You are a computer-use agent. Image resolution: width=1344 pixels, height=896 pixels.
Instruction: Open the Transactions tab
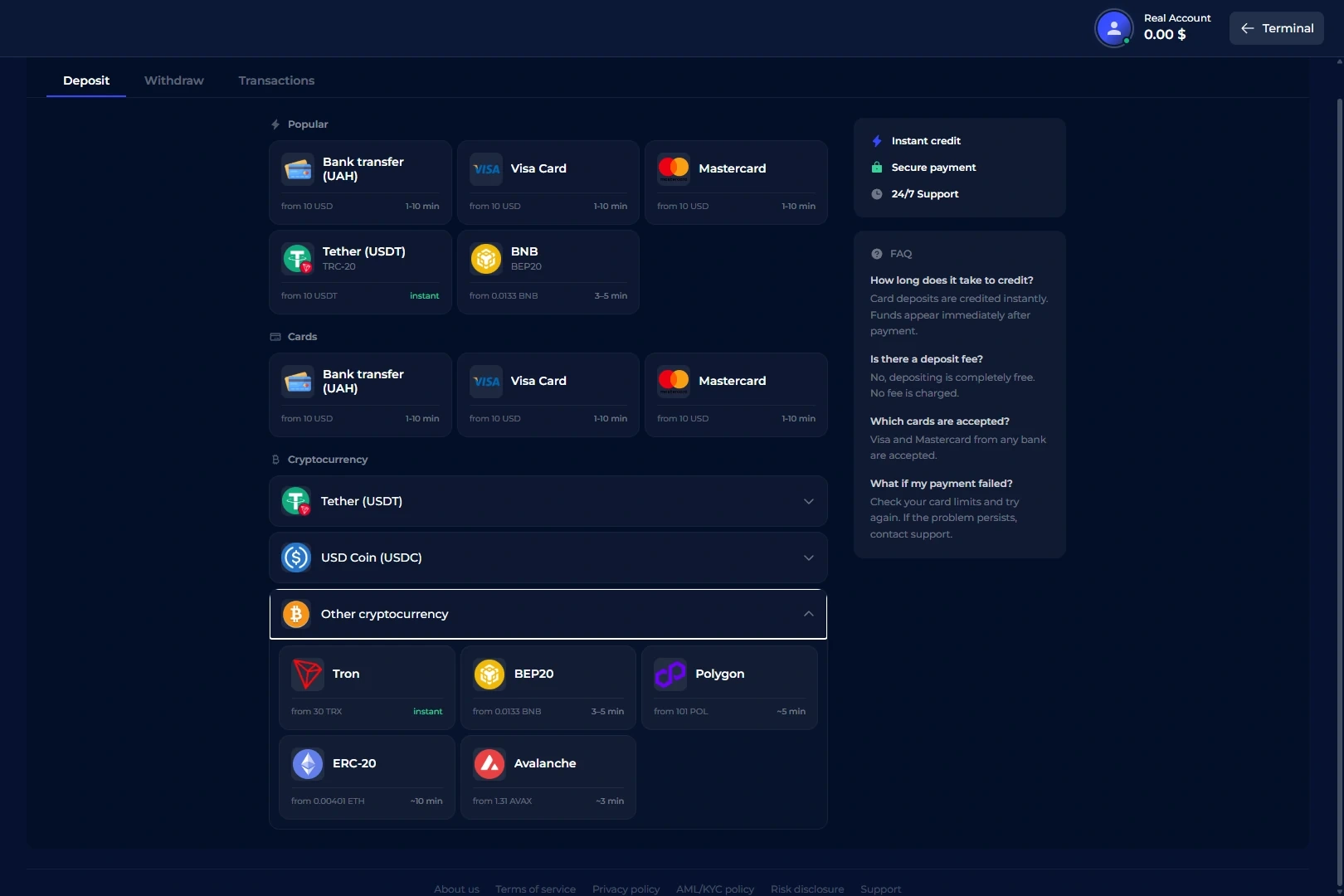pos(276,80)
